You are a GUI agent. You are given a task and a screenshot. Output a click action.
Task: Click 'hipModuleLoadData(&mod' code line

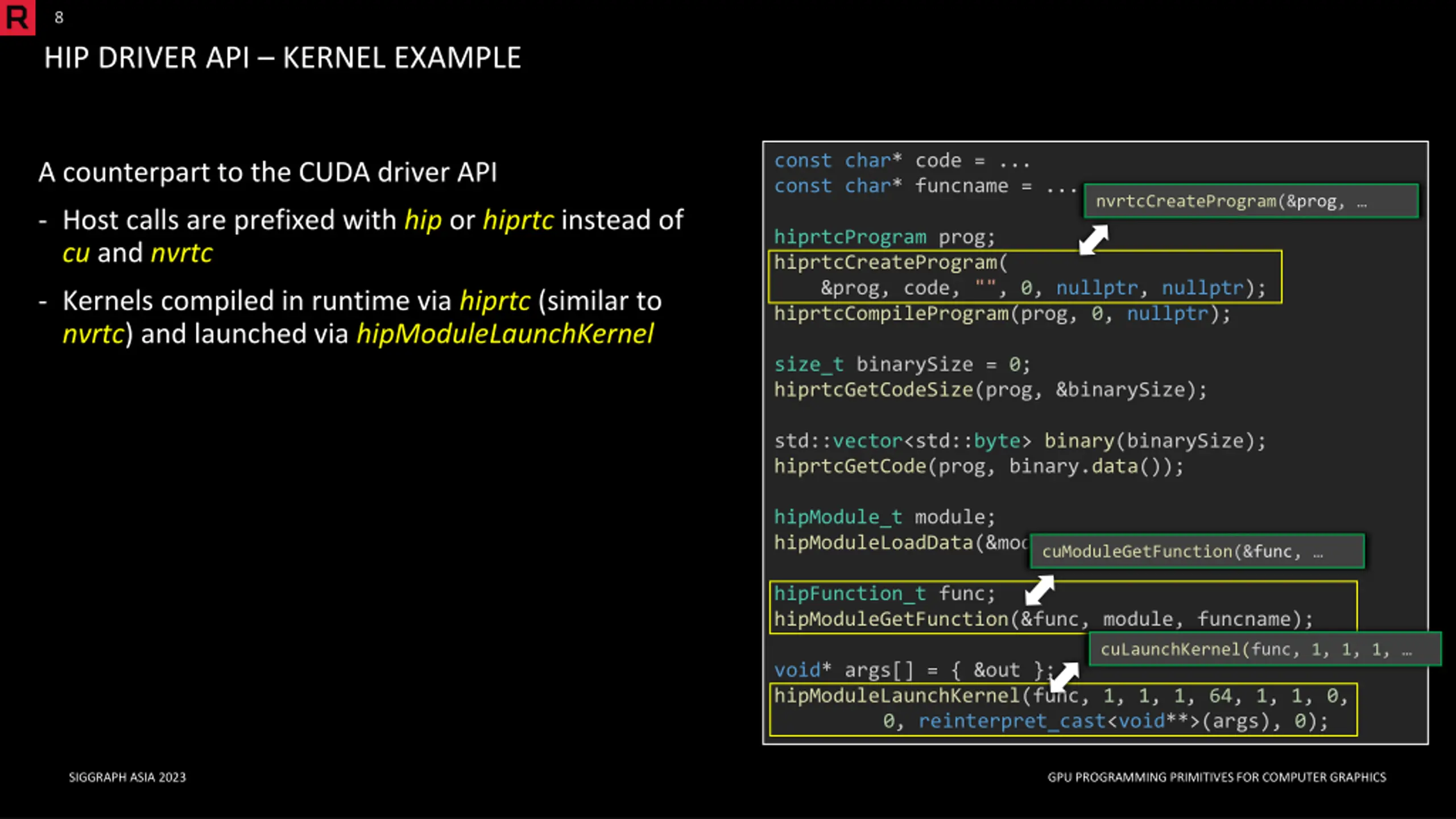pyautogui.click(x=901, y=543)
